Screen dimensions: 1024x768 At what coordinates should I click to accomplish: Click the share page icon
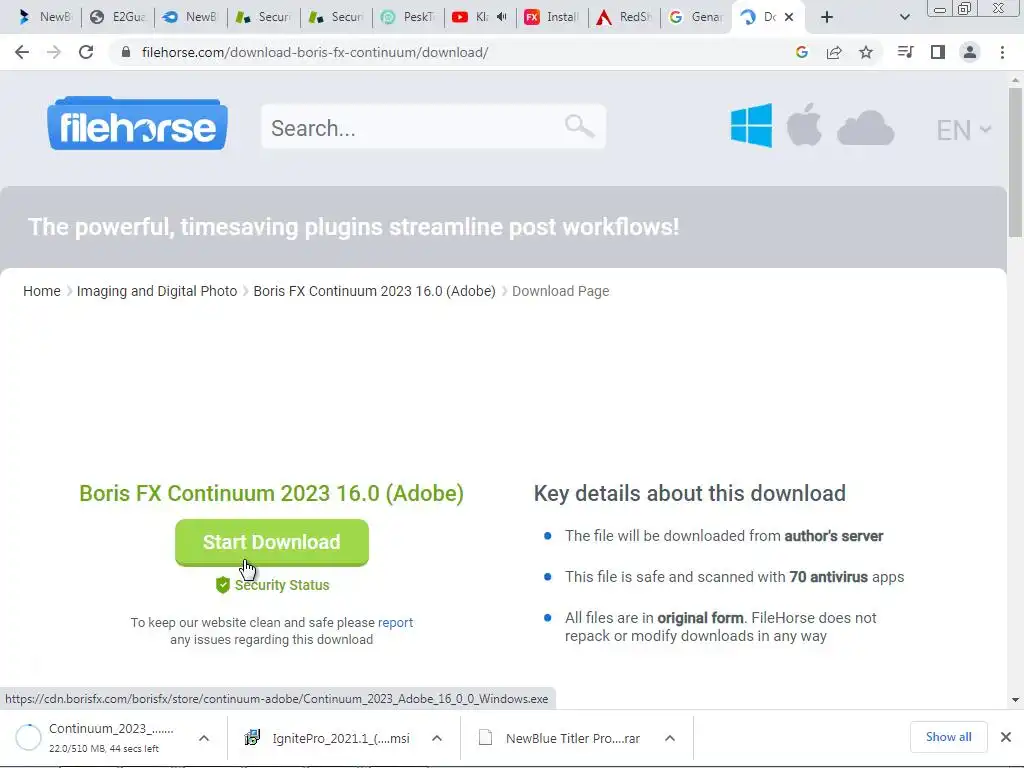(834, 52)
